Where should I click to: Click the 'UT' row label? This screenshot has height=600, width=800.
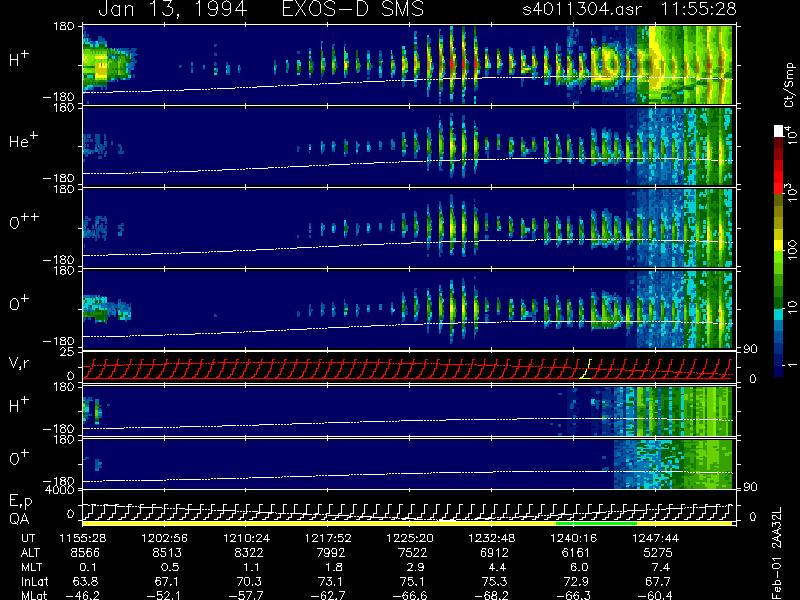pyautogui.click(x=28, y=538)
